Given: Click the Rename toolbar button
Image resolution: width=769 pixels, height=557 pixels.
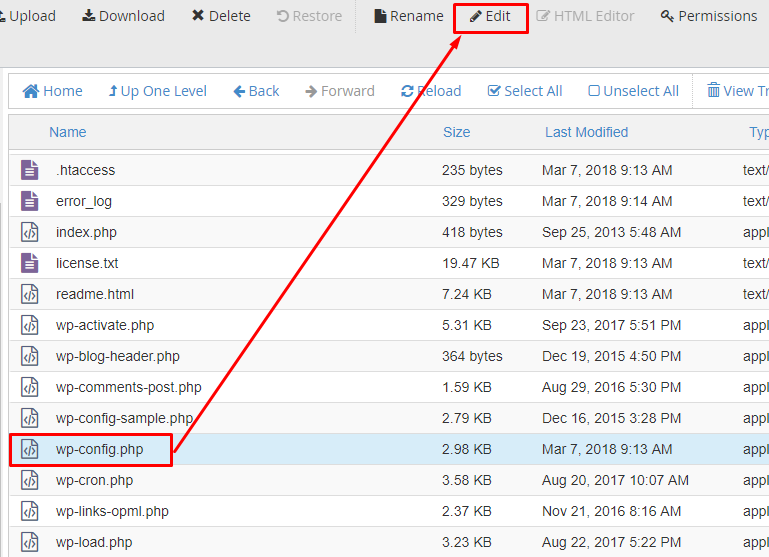Looking at the screenshot, I should pyautogui.click(x=409, y=16).
